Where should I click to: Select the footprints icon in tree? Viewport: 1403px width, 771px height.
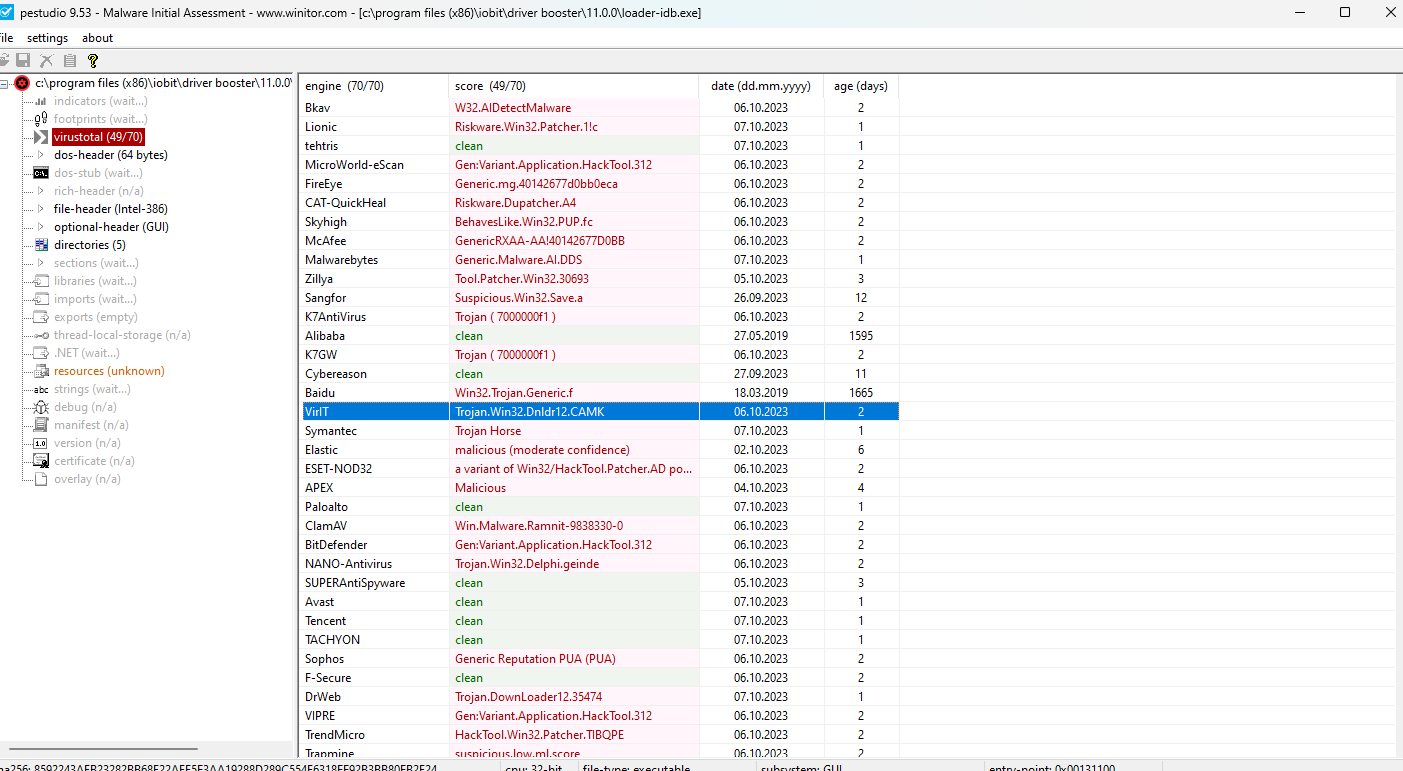(41, 119)
